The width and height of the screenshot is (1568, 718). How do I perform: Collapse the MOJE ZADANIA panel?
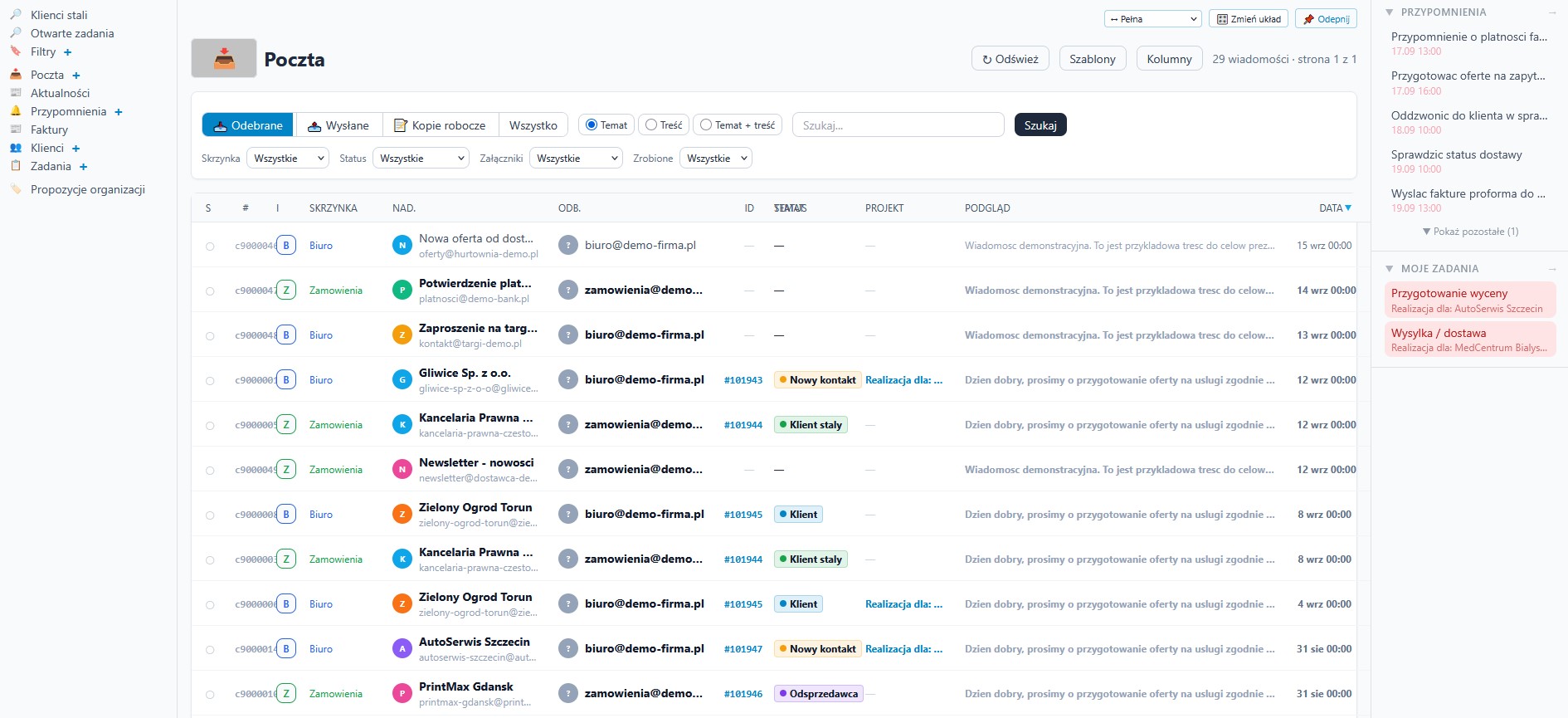(x=1389, y=269)
